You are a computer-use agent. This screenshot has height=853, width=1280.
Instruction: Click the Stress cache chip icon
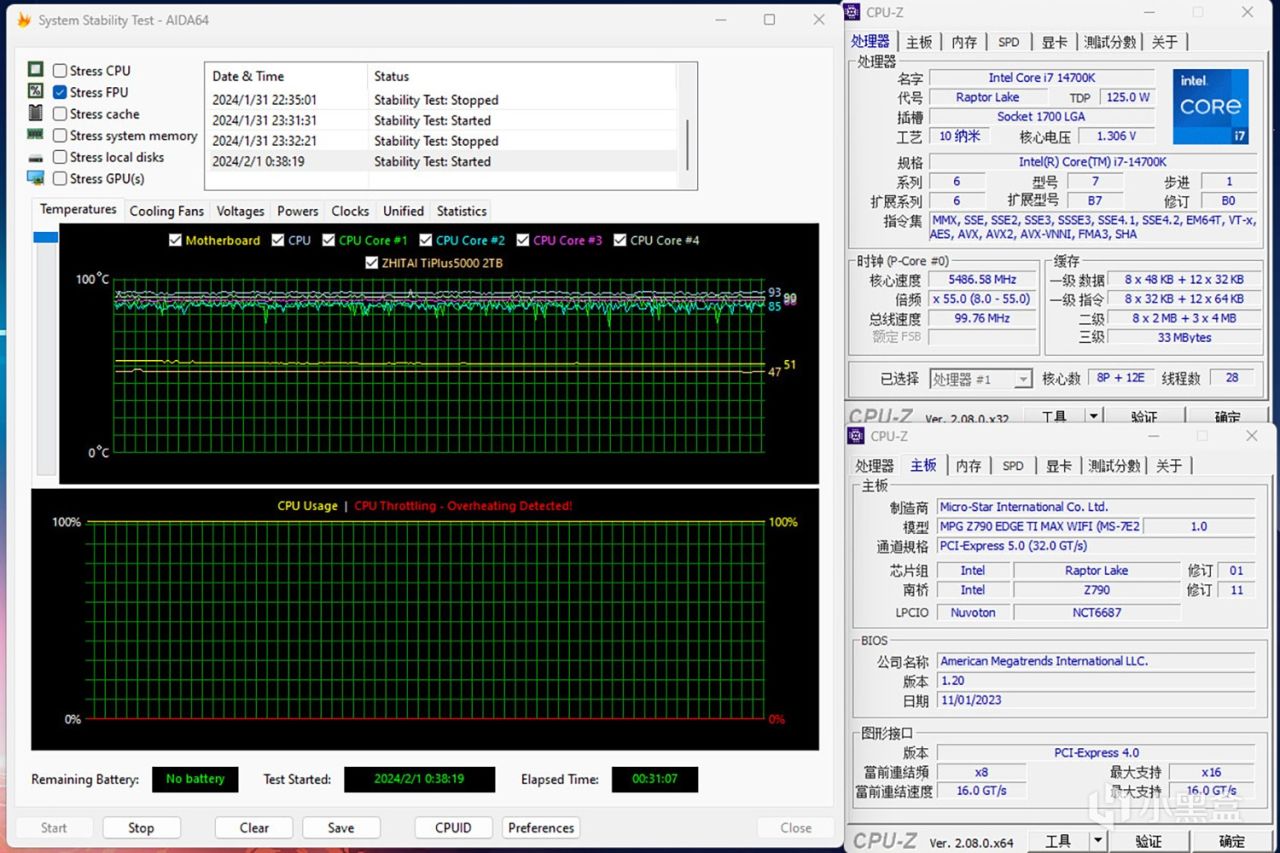coord(34,113)
